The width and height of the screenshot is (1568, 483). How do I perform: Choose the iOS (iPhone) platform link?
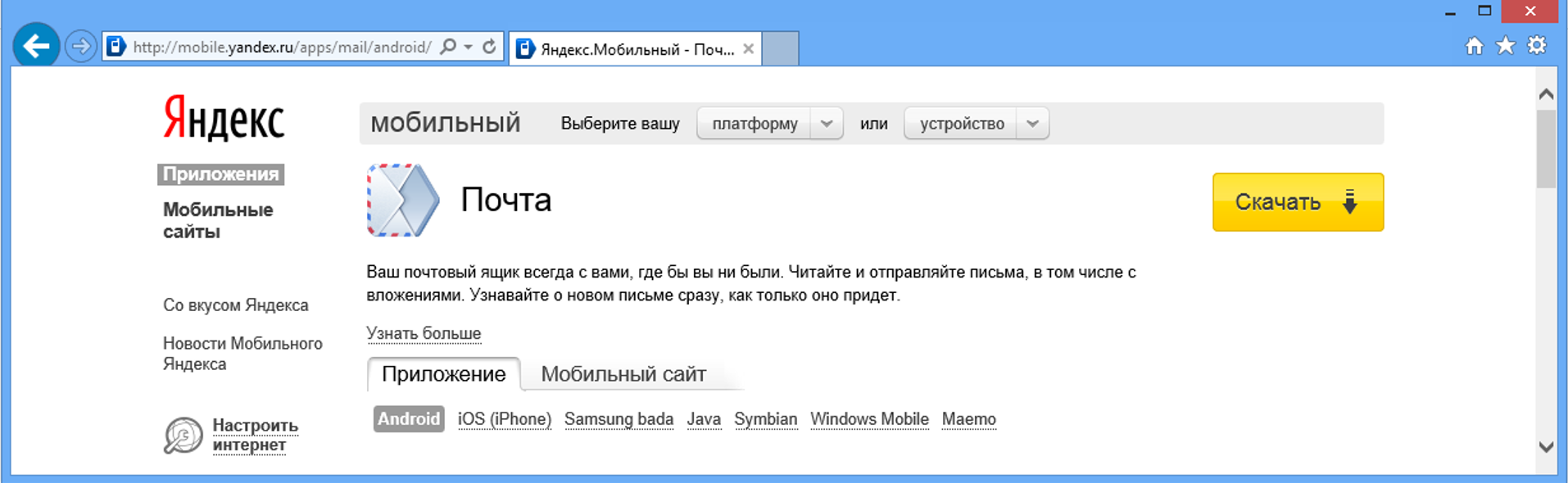click(x=504, y=419)
